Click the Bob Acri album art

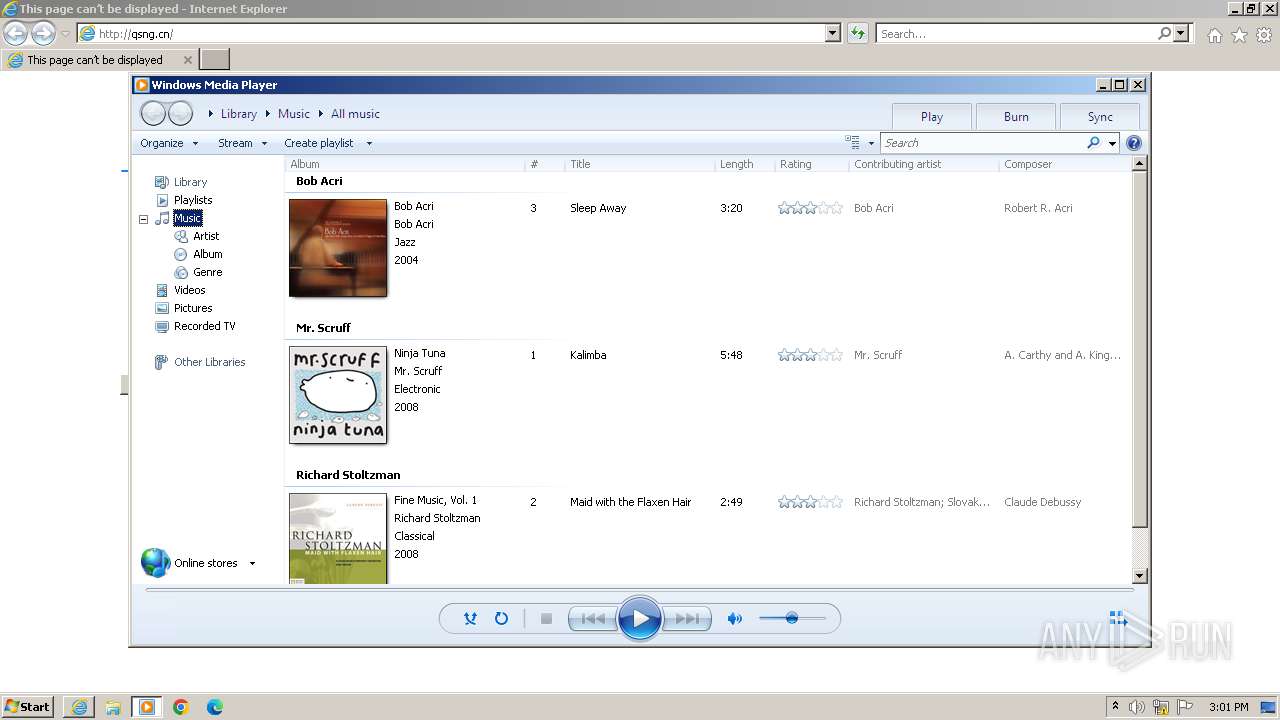338,248
